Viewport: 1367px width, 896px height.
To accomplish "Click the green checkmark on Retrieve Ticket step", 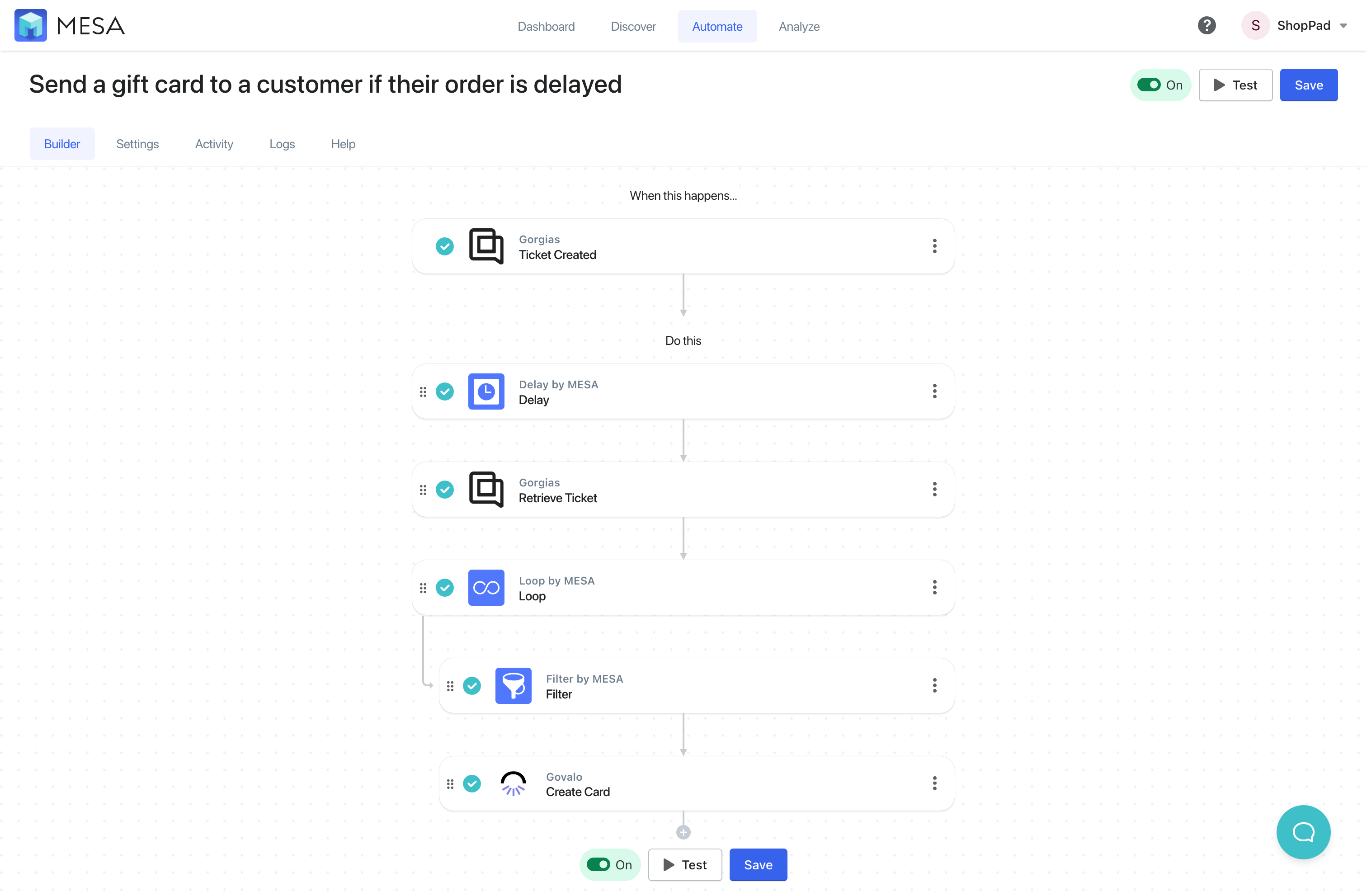I will [x=444, y=489].
